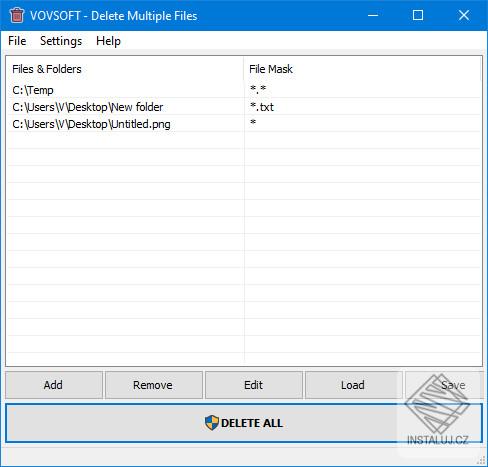Click the File Mask column header
Viewport: 488px width, 467px height.
[x=363, y=69]
